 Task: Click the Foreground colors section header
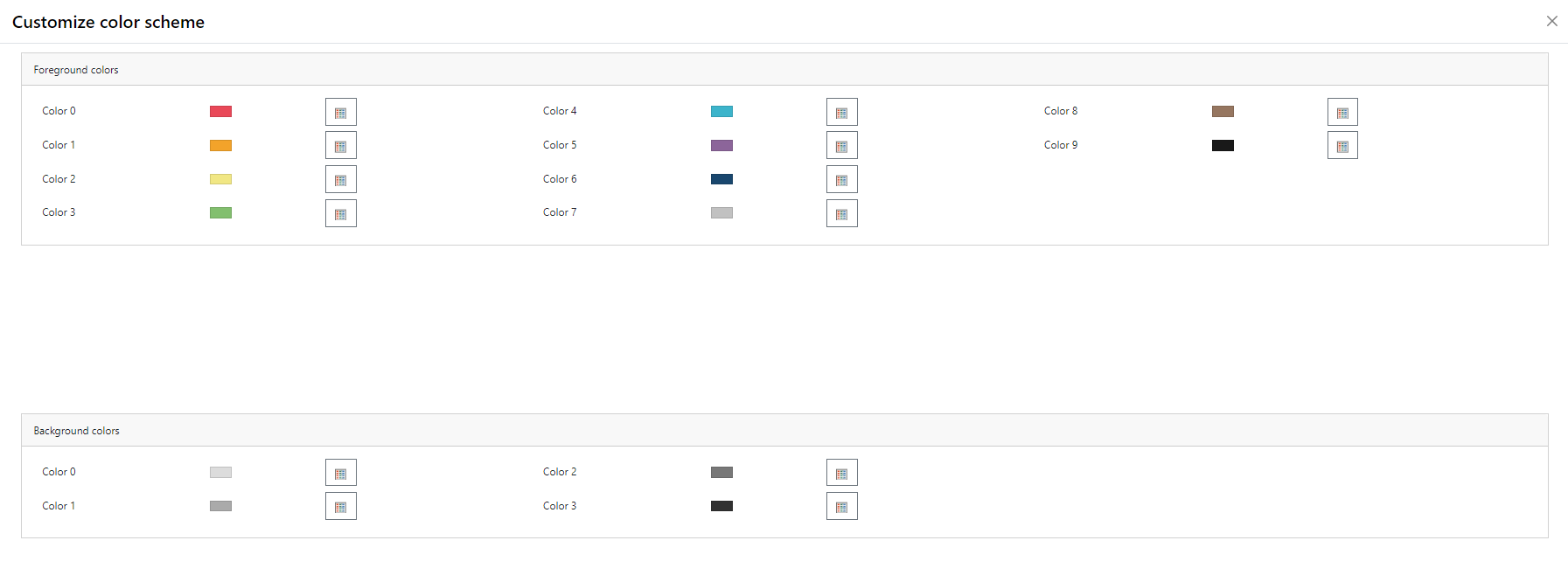click(x=76, y=70)
